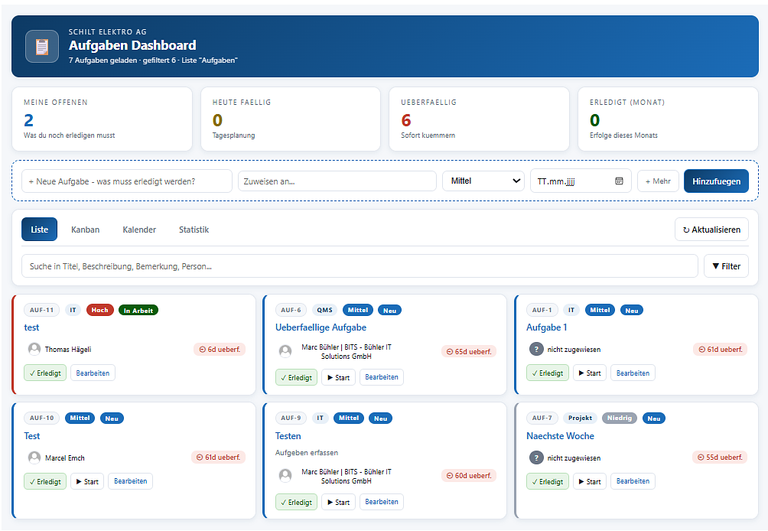Click the Aktualisieren refresh button
This screenshot has width=768, height=531.
[711, 229]
